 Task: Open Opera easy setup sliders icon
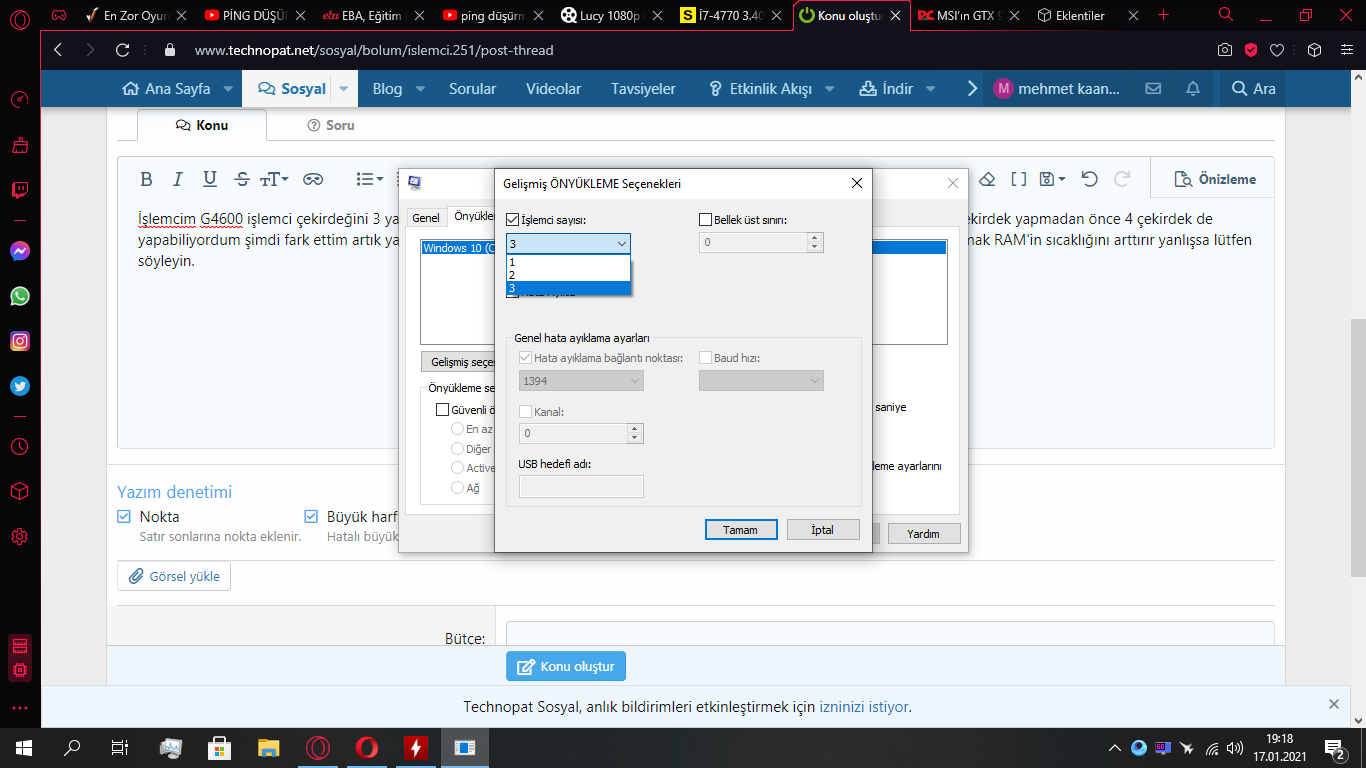(1347, 50)
